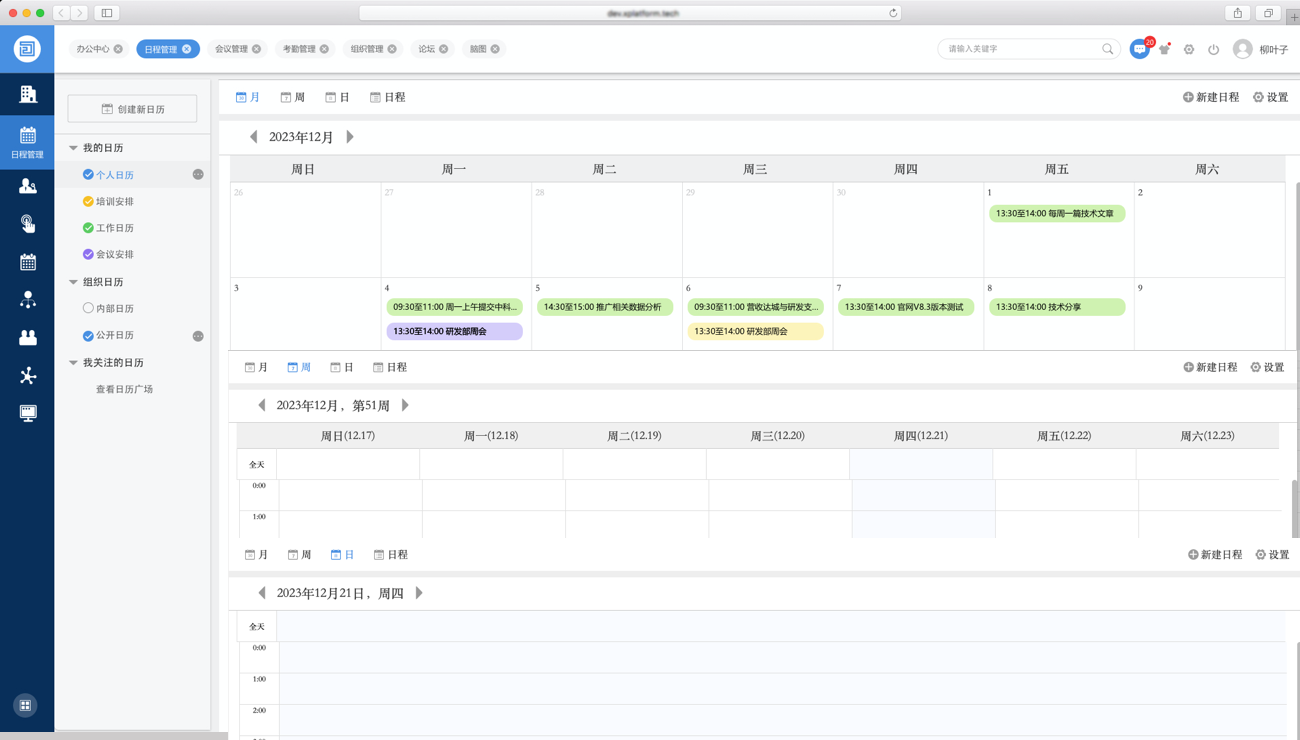The width and height of the screenshot is (1300, 740).
Task: Click the building icon in left sidebar
Action: click(27, 94)
